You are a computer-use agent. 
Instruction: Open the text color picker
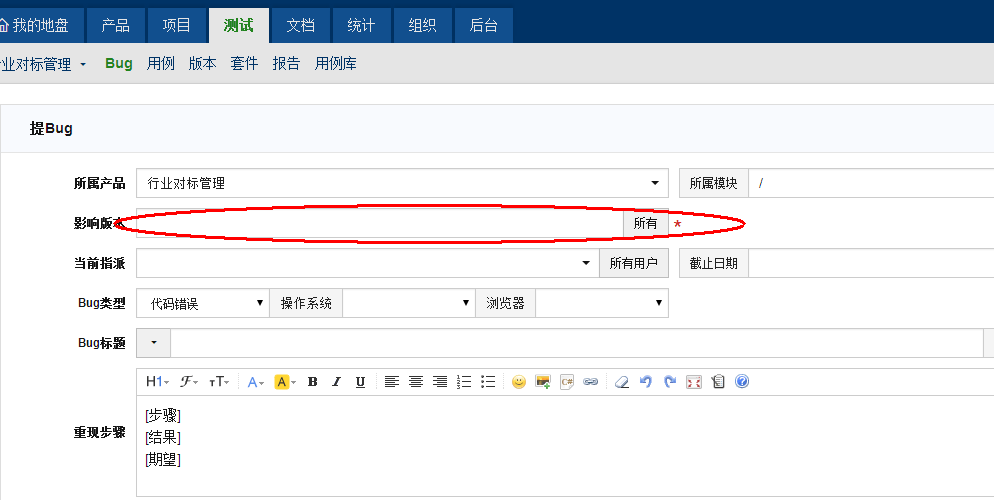tap(255, 381)
